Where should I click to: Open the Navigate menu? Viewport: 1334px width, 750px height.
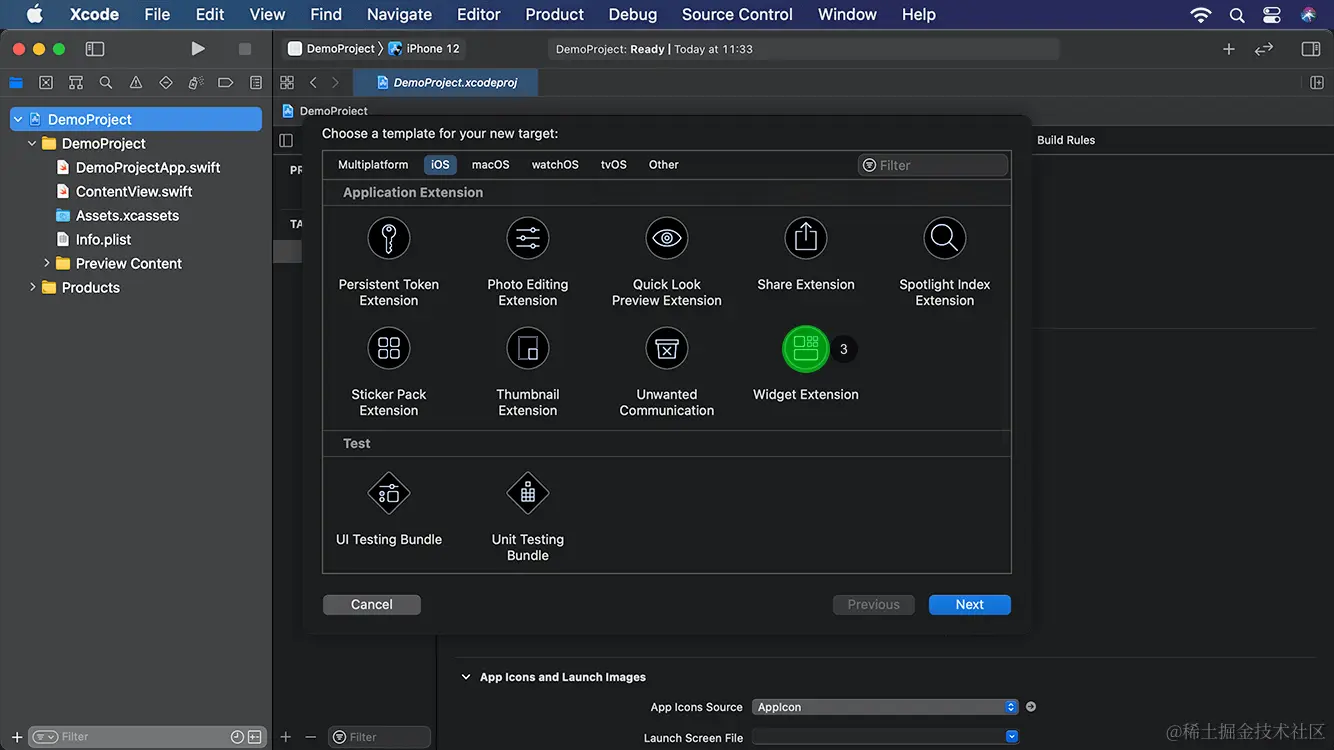tap(399, 14)
